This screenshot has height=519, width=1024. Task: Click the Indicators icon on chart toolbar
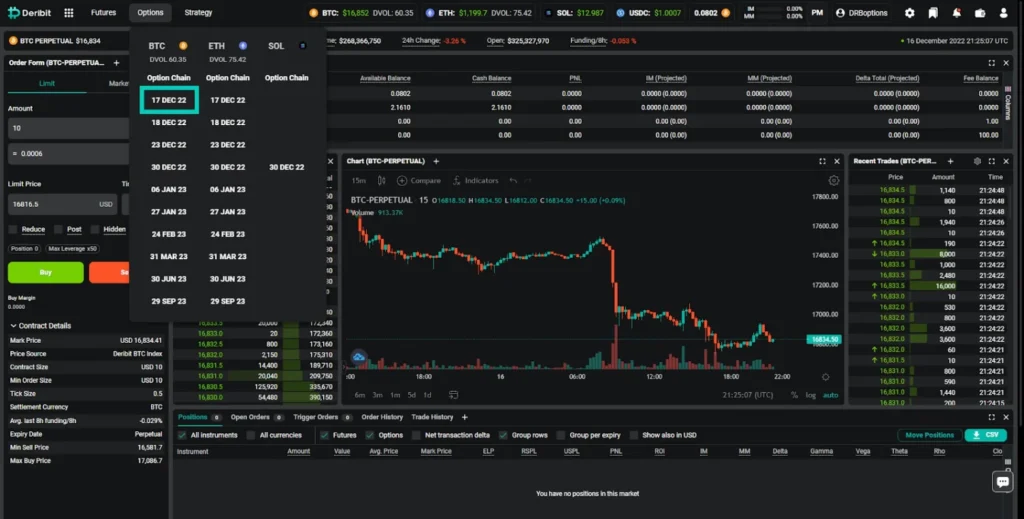[457, 181]
